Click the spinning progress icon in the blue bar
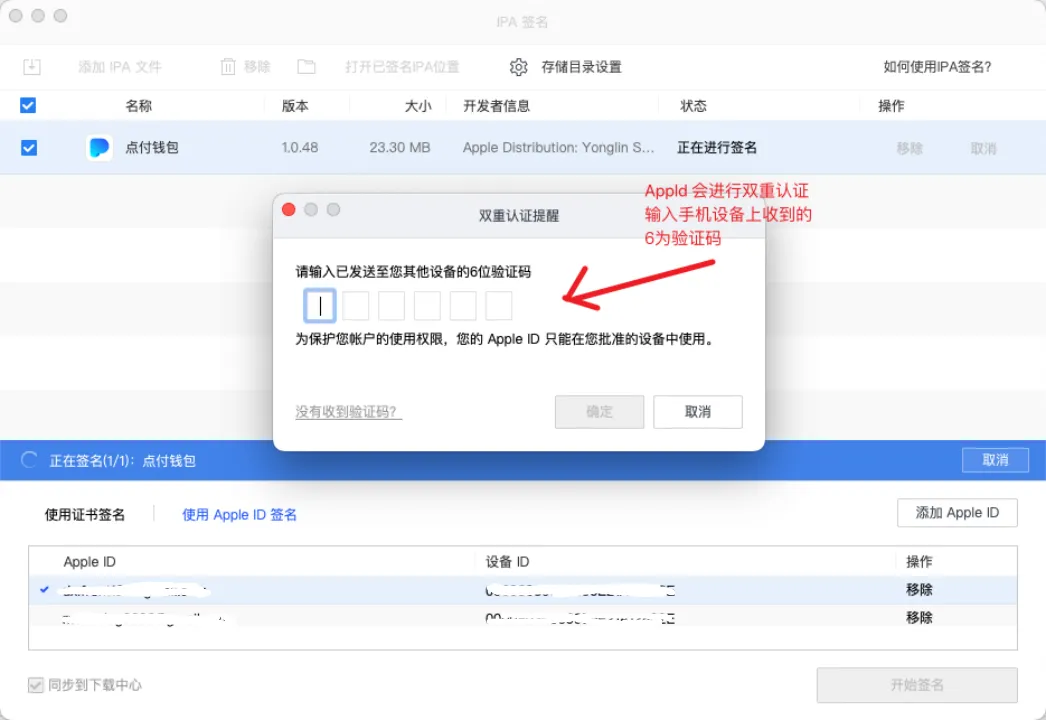 30,460
